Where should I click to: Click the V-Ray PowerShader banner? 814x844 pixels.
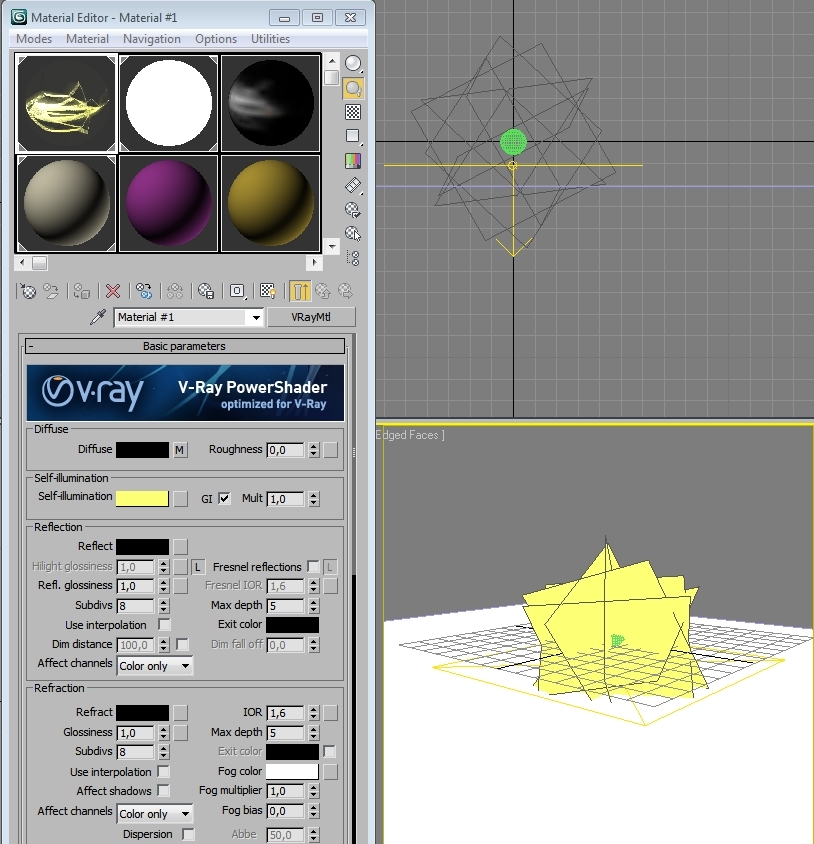pos(184,392)
